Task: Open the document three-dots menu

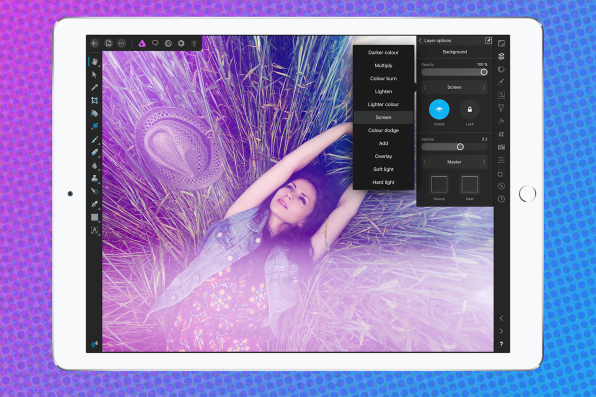Action: 121,43
